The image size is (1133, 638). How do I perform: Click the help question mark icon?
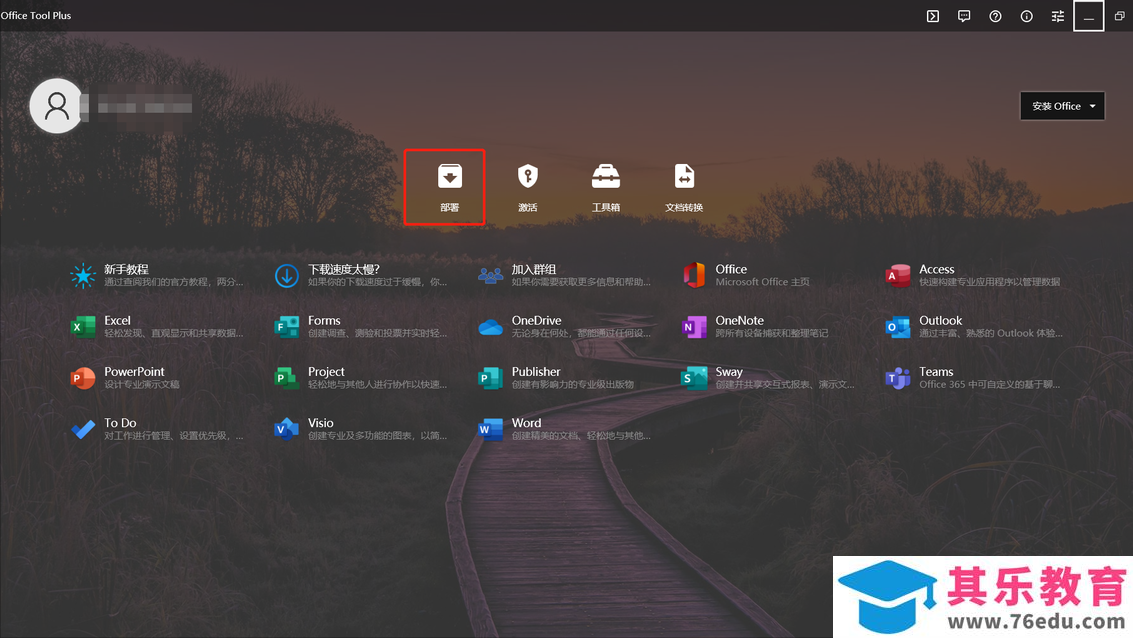click(995, 16)
